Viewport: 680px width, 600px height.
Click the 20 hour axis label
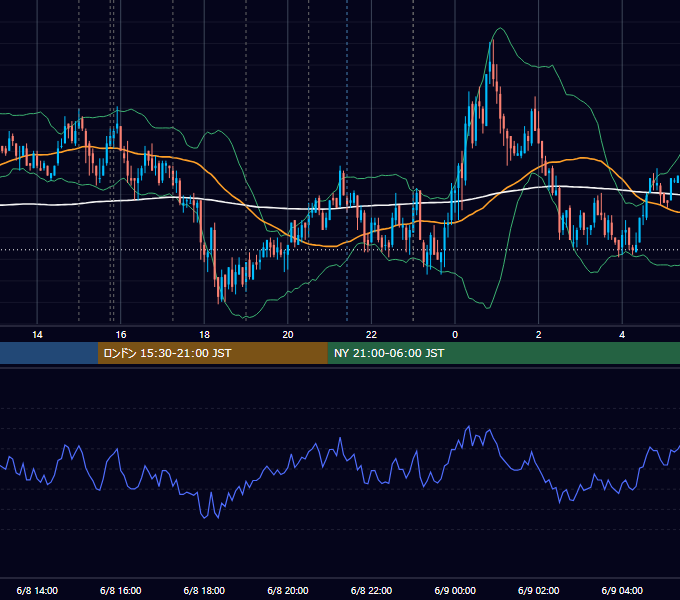pos(288,335)
